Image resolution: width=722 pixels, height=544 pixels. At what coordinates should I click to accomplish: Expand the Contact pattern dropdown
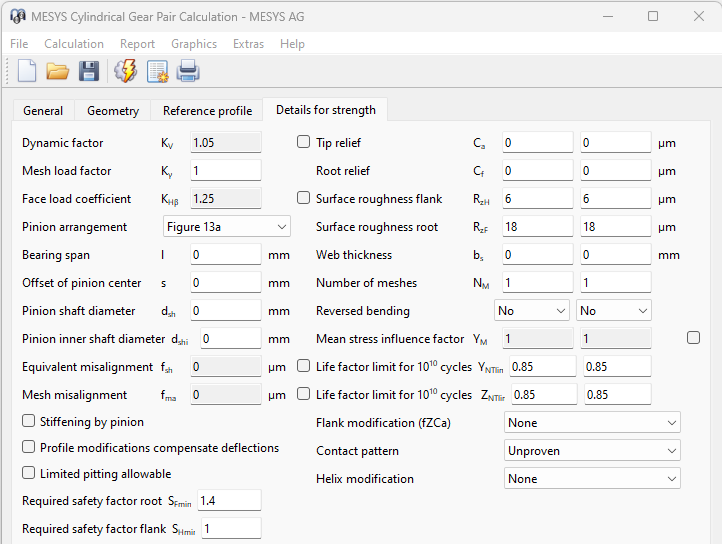pos(592,451)
